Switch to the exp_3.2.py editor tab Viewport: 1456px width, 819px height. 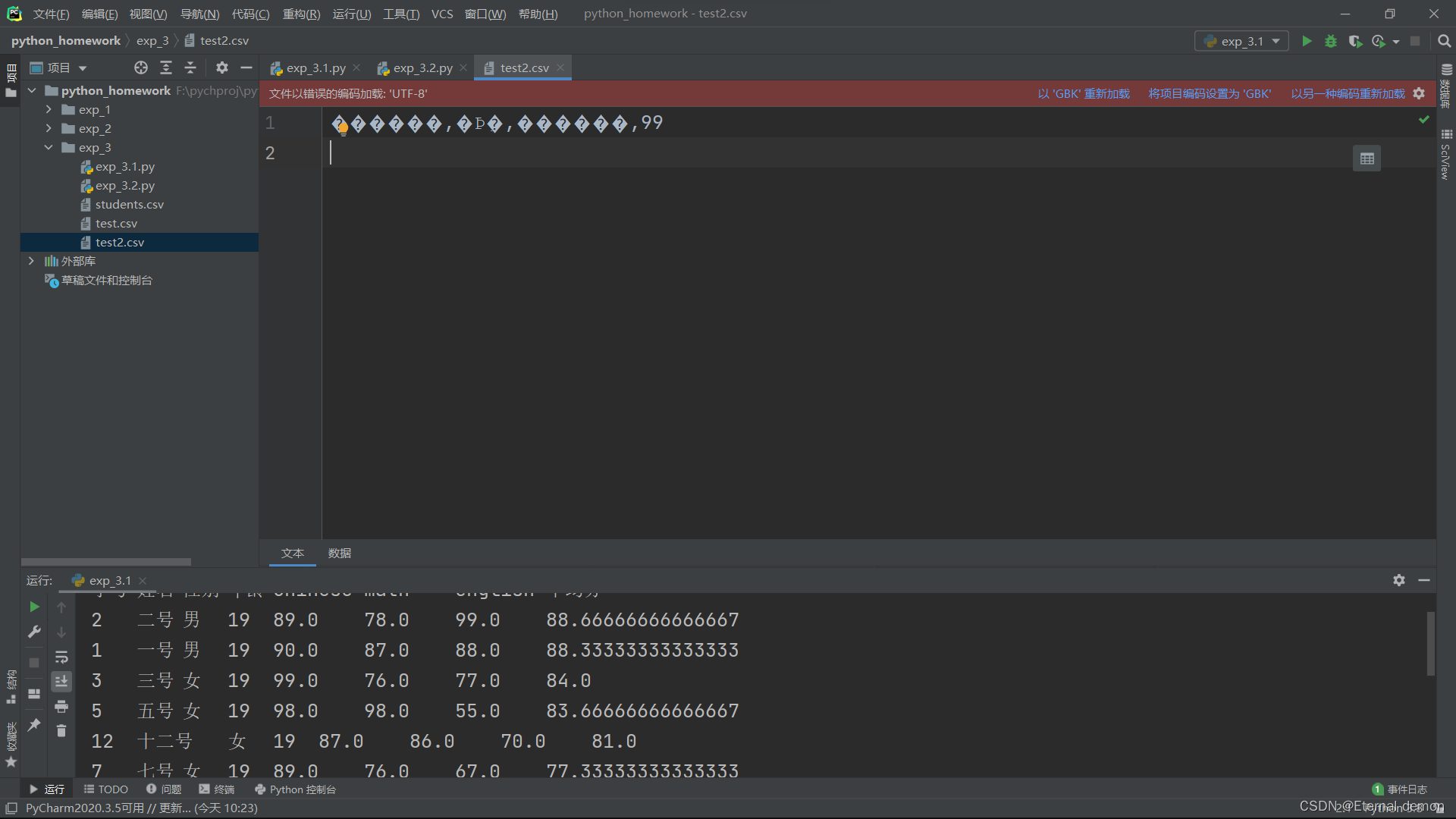[422, 67]
